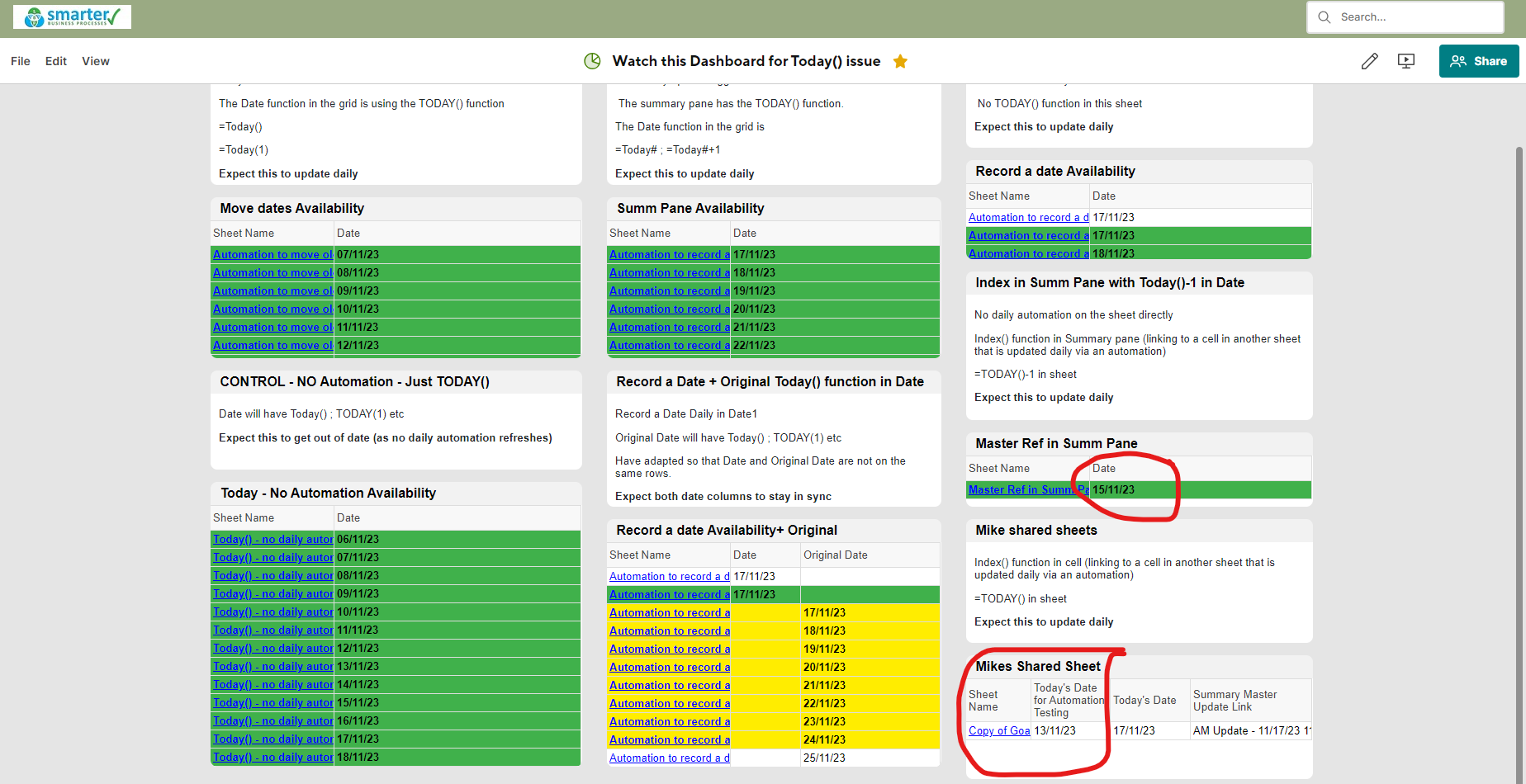Click the dashboard title text
Viewport: 1526px width, 784px height.
point(746,61)
